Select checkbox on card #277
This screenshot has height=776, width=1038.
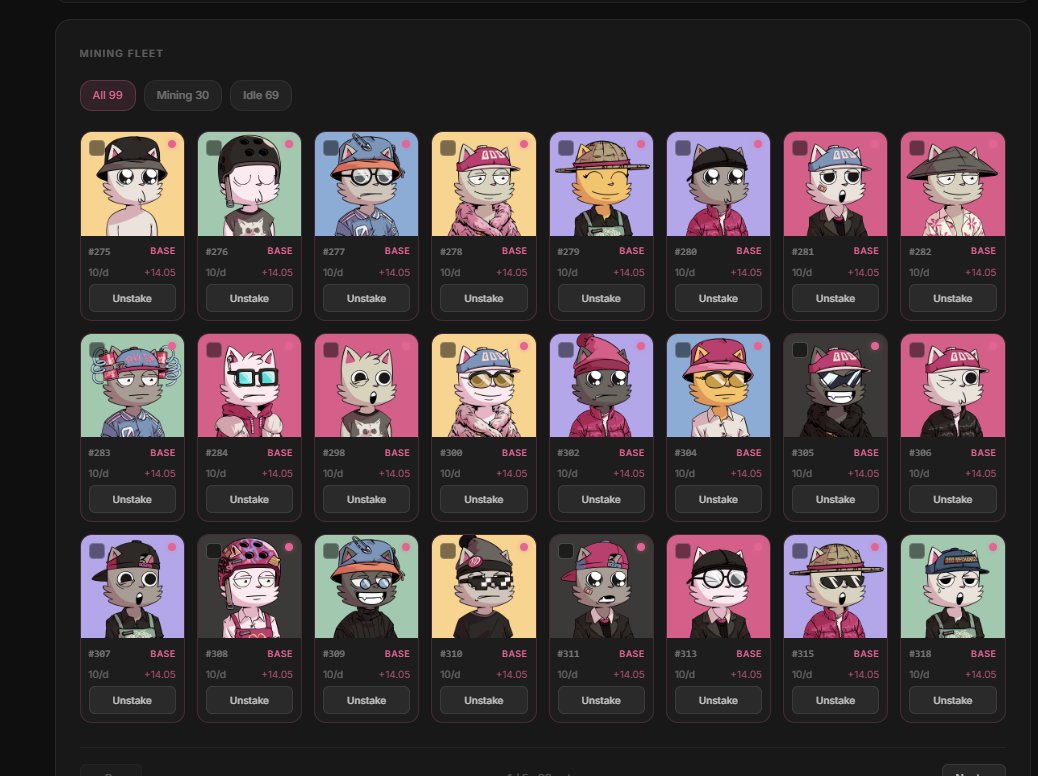point(331,148)
